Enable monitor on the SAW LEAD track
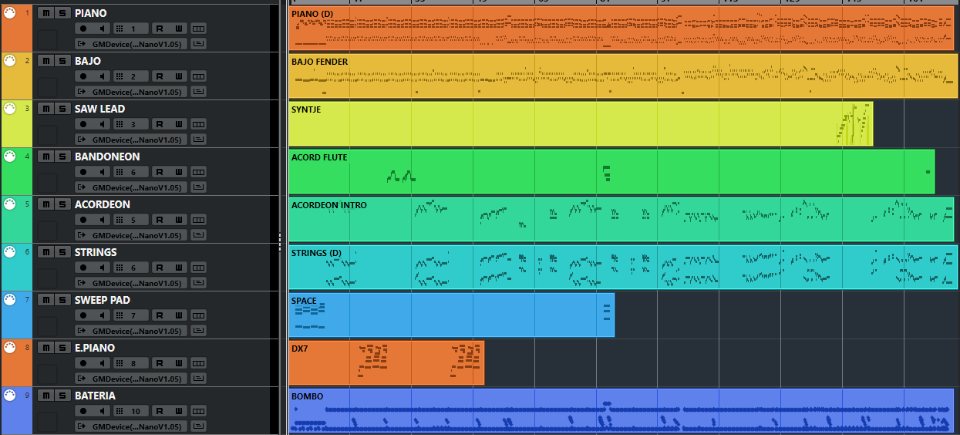This screenshot has width=960, height=435. coord(102,124)
